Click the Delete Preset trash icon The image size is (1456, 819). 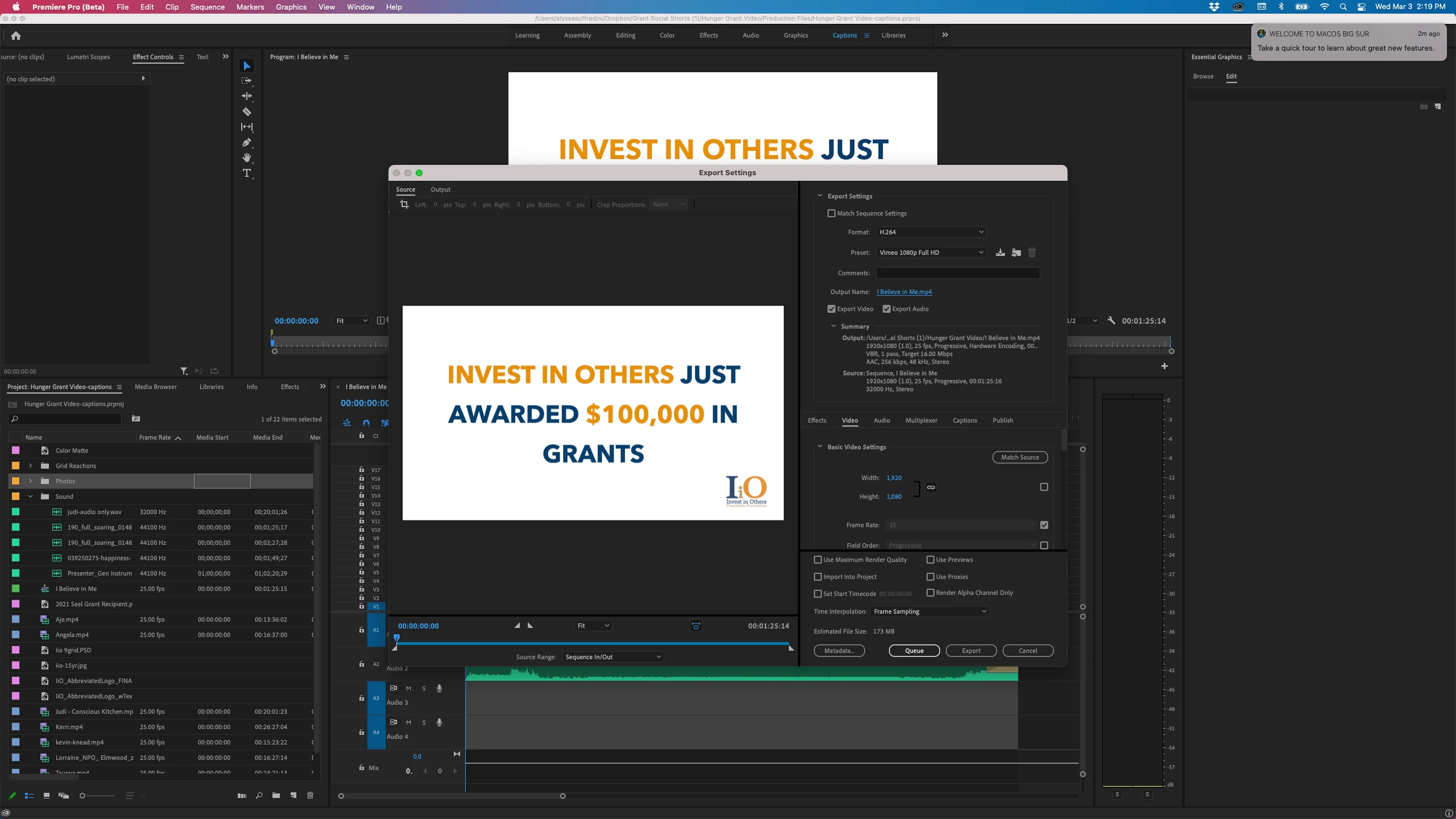(x=1032, y=253)
